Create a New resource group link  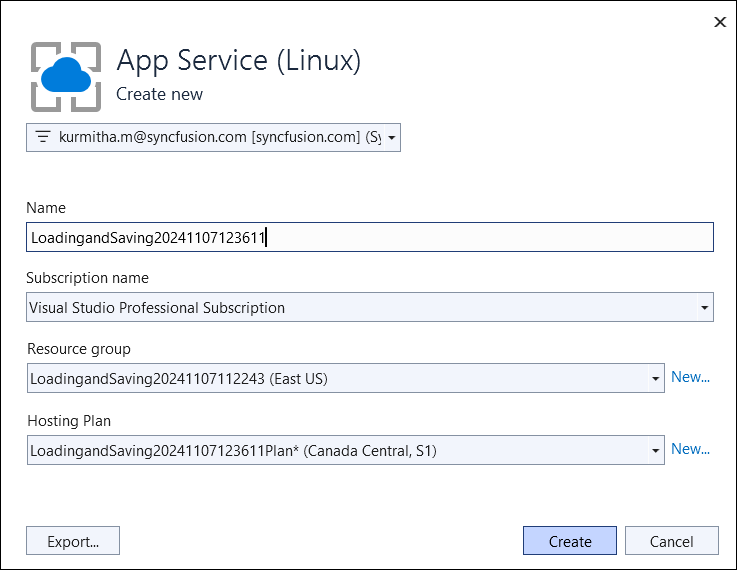coord(690,377)
